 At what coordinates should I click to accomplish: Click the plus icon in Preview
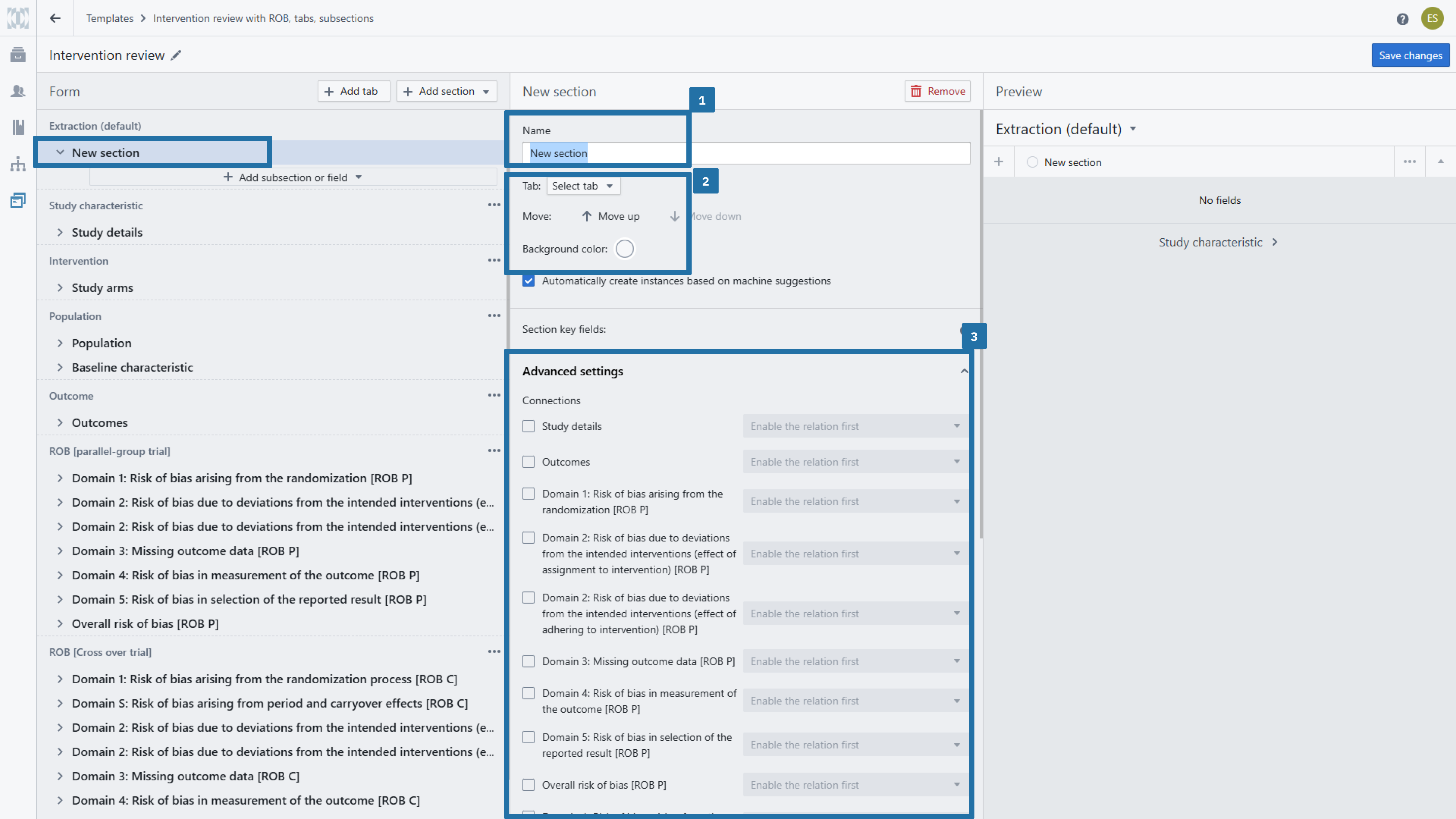click(999, 162)
